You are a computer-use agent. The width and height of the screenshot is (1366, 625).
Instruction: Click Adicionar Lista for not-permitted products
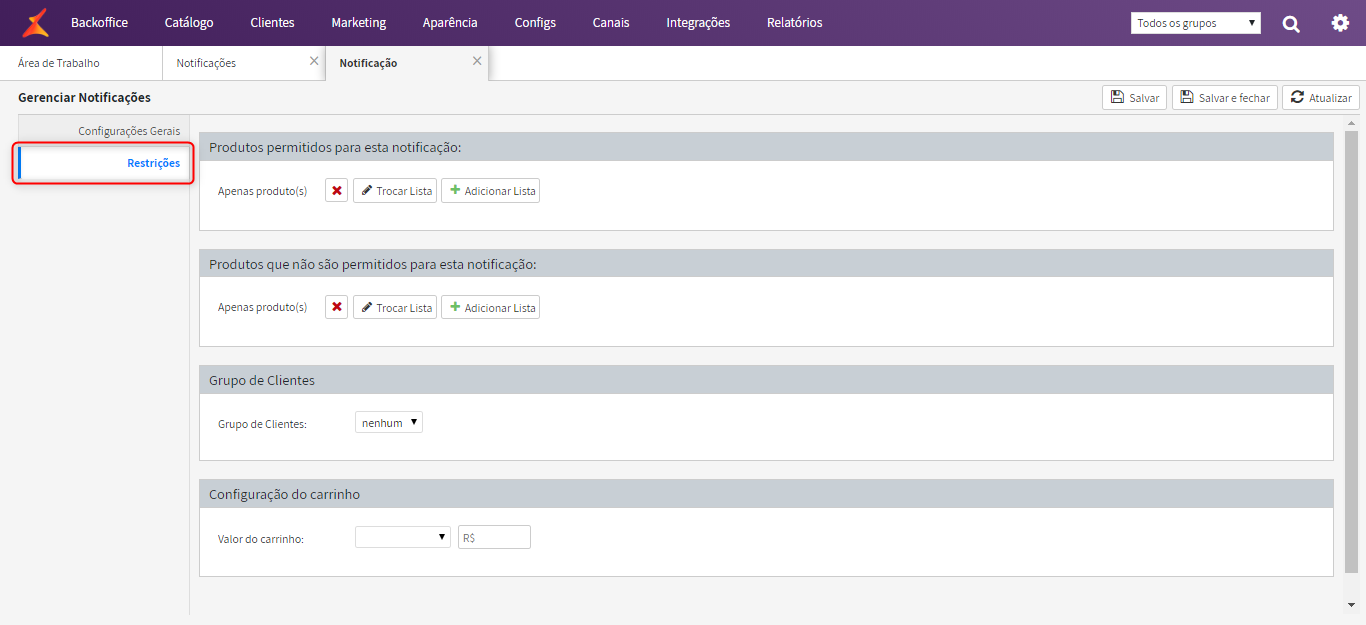point(490,307)
